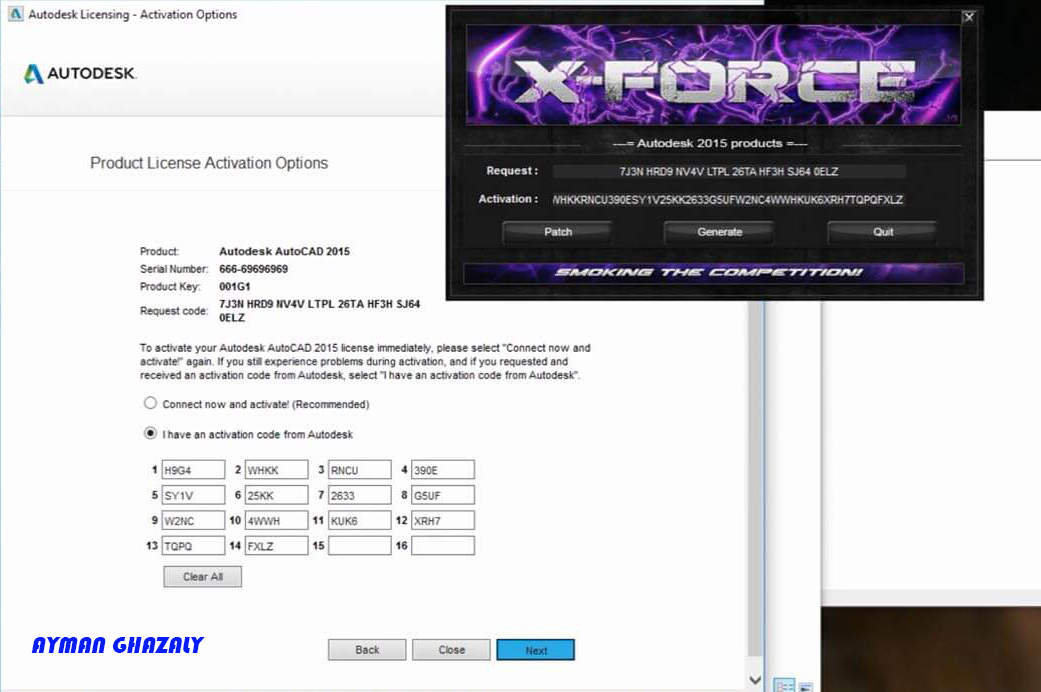The height and width of the screenshot is (692, 1041).
Task: Click empty activation code field 15
Action: click(359, 545)
